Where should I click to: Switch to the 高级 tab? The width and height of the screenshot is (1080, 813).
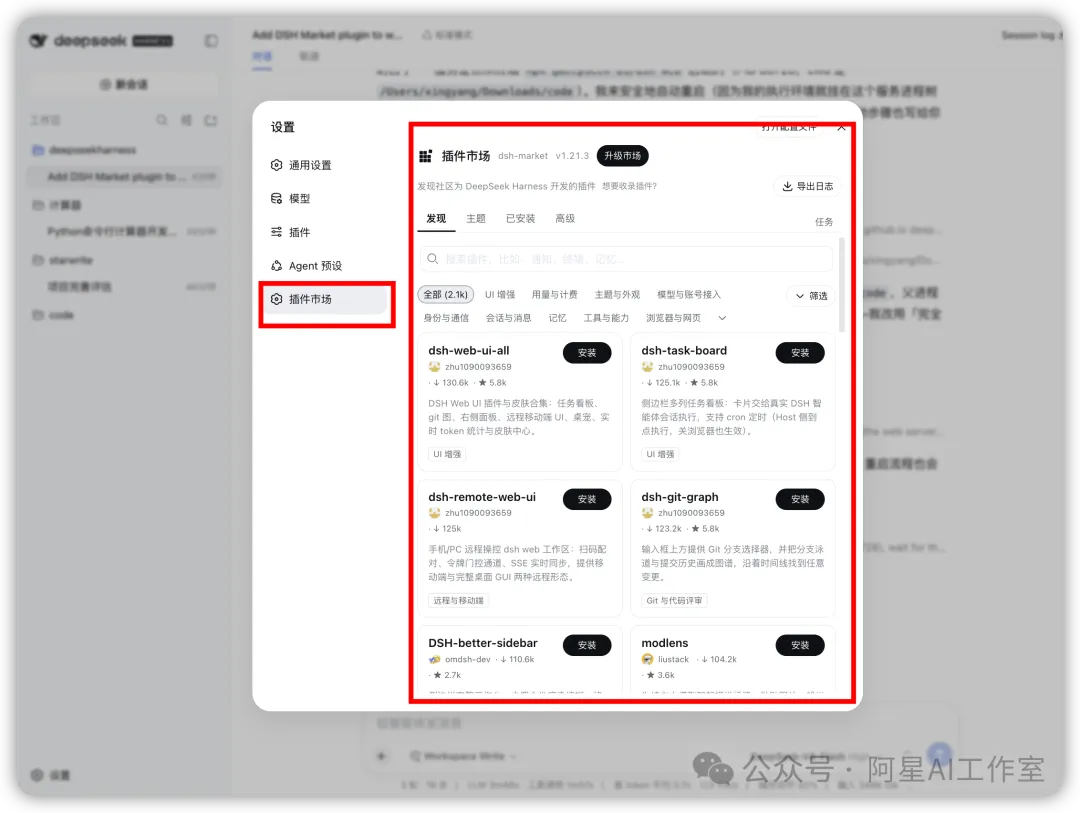tap(565, 218)
